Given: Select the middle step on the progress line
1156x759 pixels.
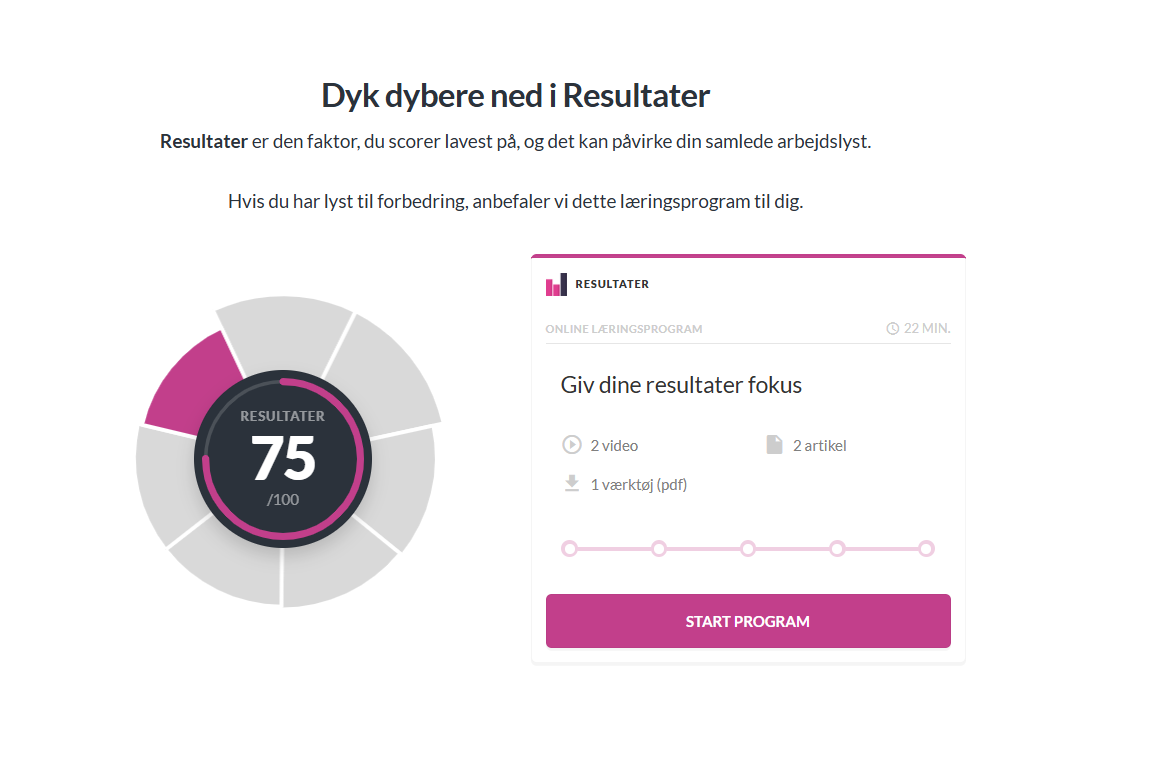Looking at the screenshot, I should [x=748, y=548].
